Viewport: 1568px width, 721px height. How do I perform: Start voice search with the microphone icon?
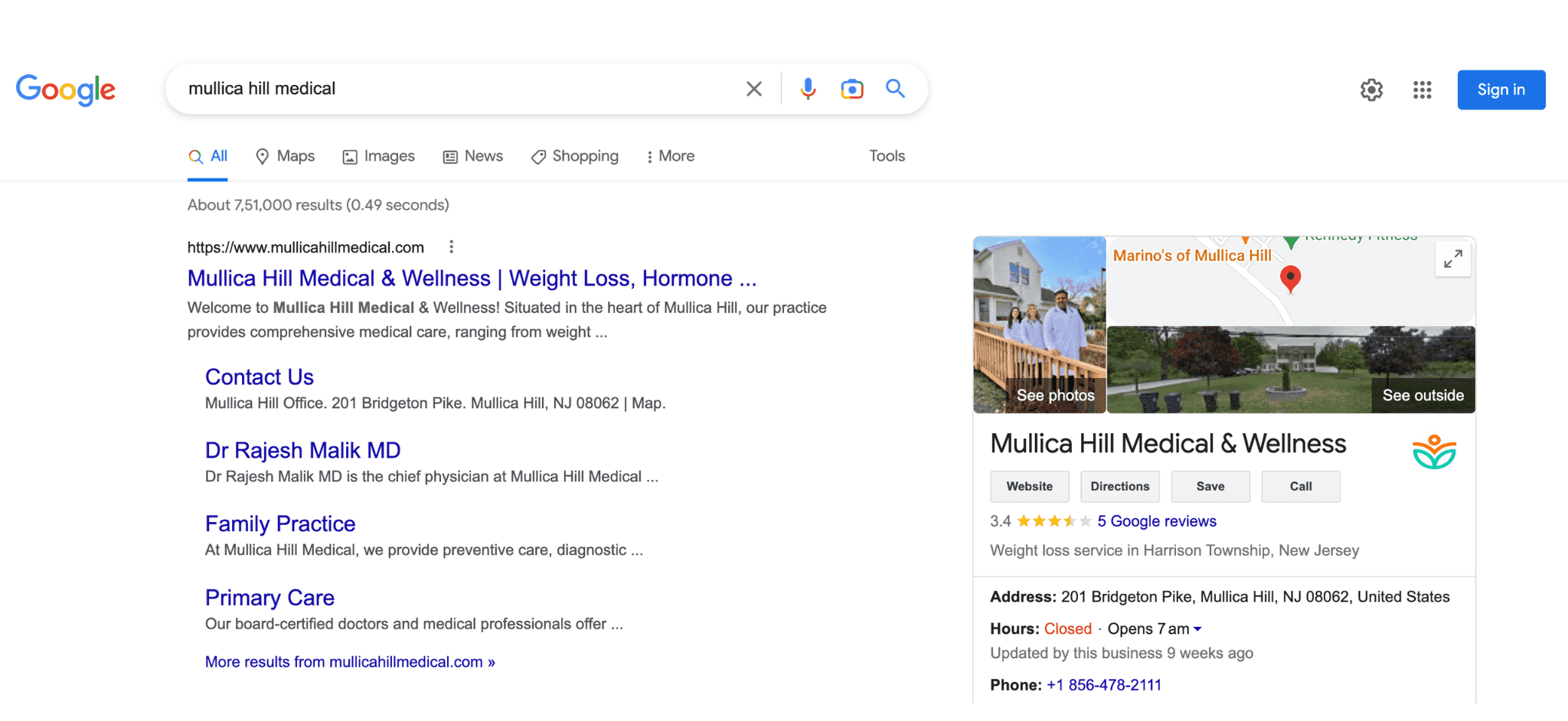(808, 89)
